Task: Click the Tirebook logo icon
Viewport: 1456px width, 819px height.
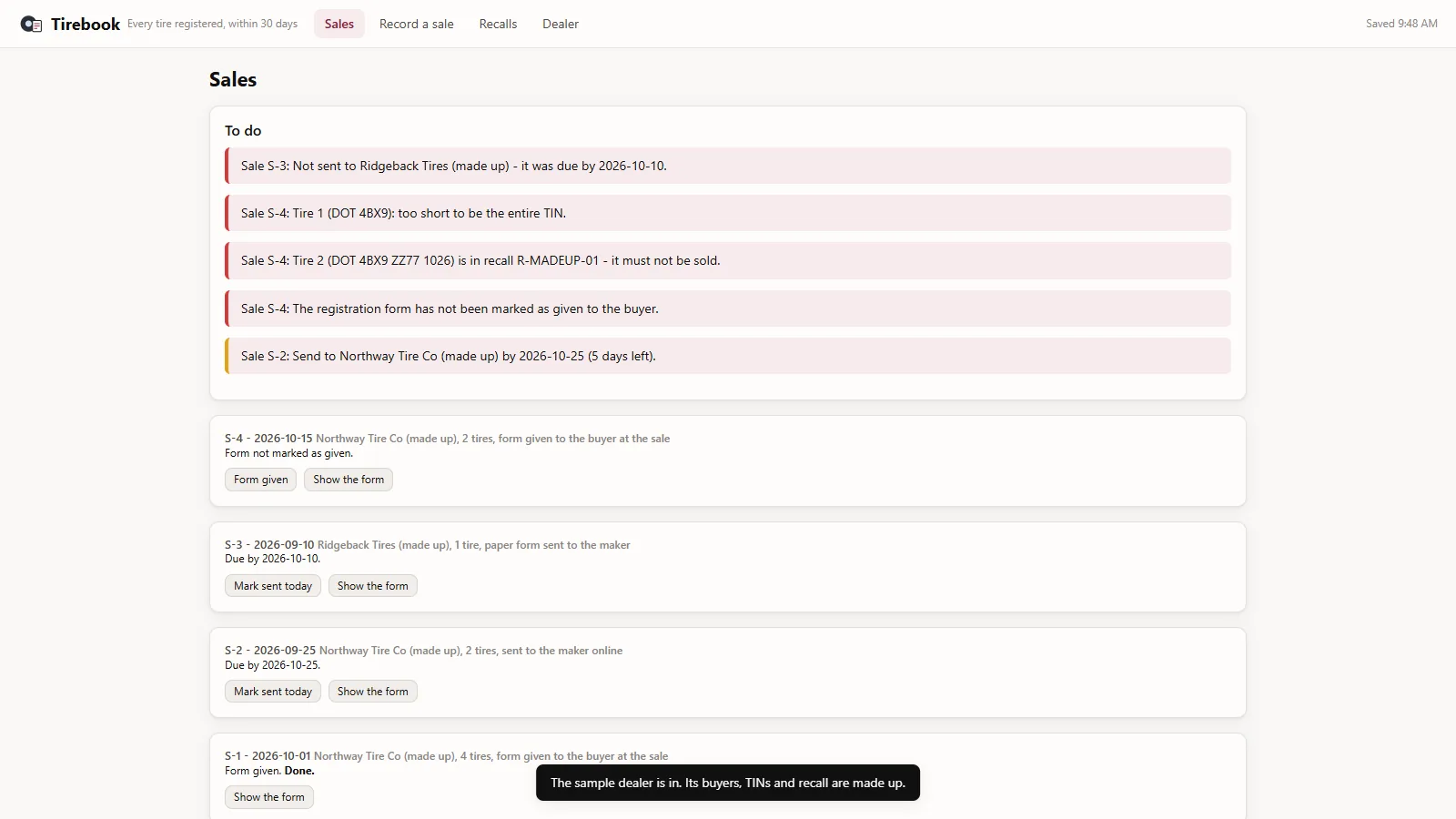Action: pos(31,25)
